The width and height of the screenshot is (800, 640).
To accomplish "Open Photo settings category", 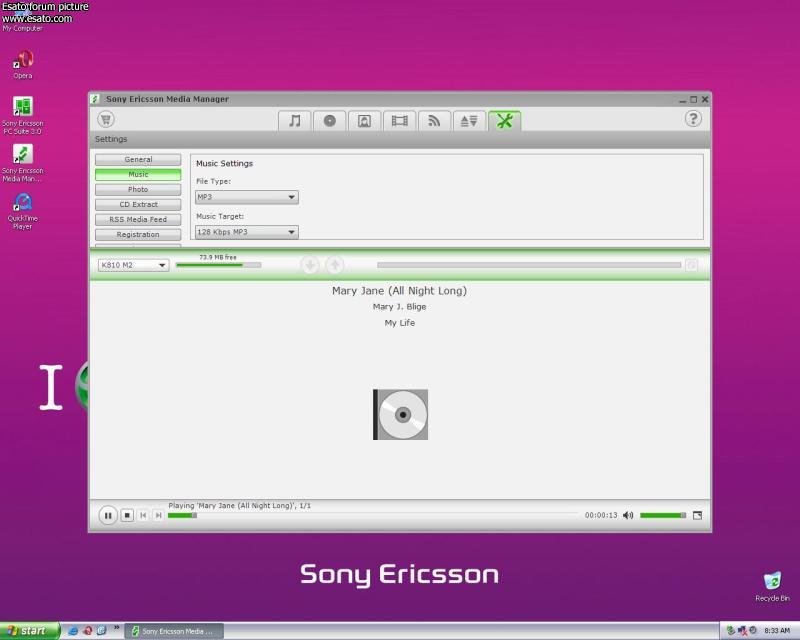I will [138, 189].
